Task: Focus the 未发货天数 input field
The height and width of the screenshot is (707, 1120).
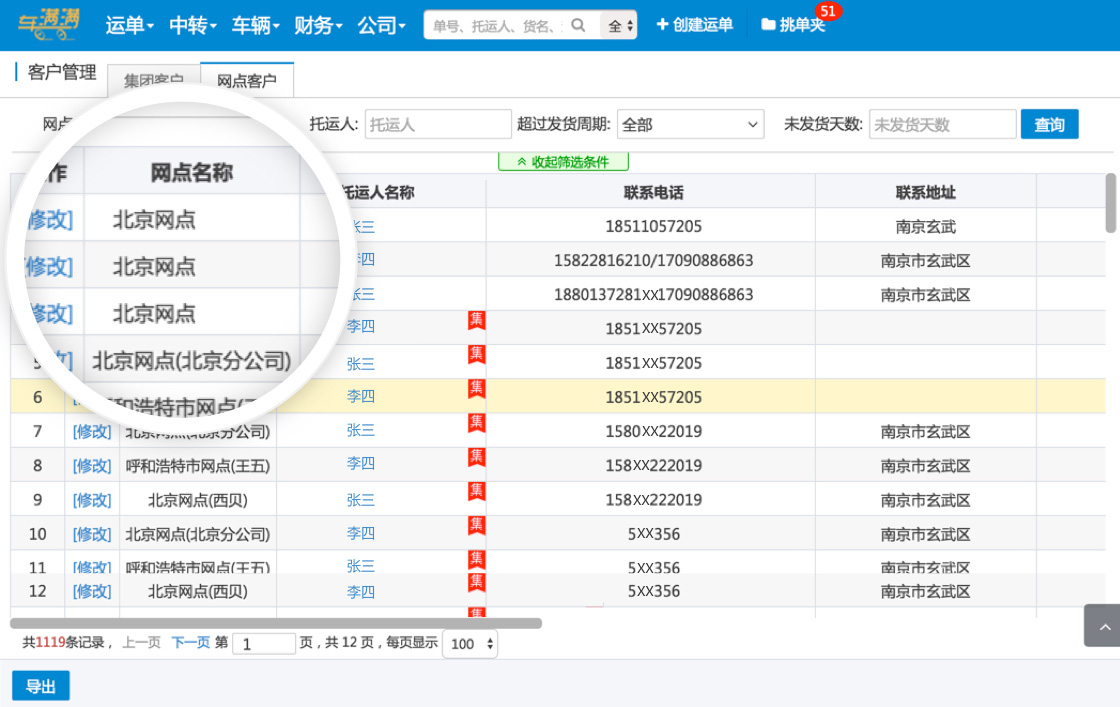Action: pyautogui.click(x=942, y=124)
